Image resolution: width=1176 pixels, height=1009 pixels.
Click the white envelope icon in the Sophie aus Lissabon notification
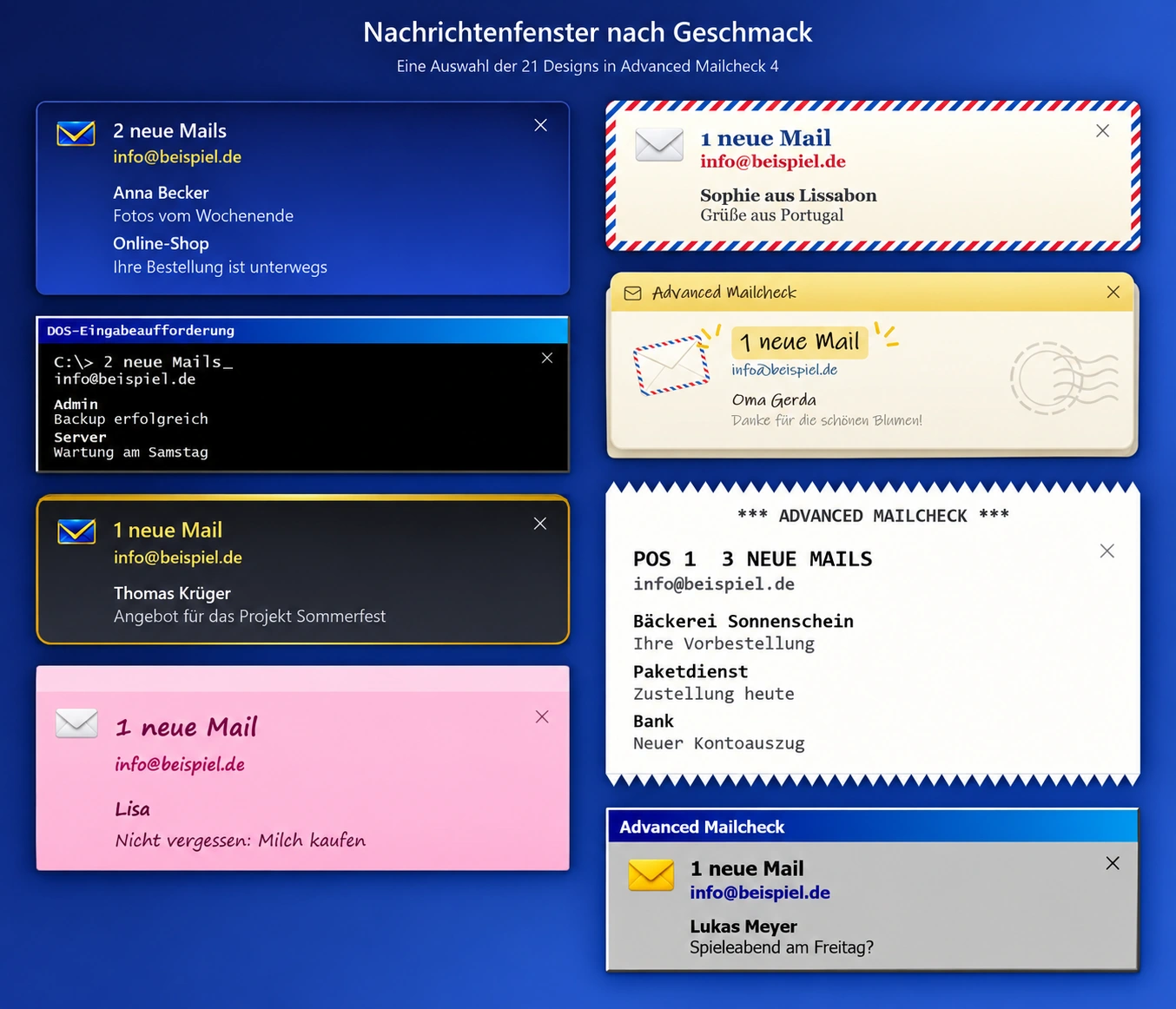[659, 144]
